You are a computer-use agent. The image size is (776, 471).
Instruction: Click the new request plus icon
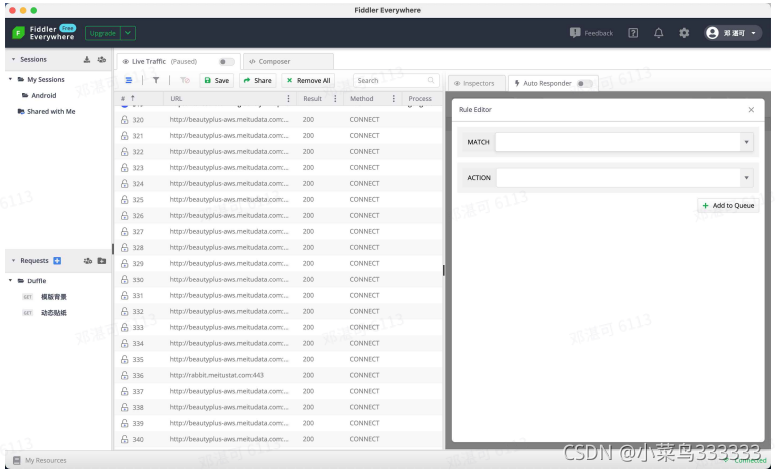[57, 261]
